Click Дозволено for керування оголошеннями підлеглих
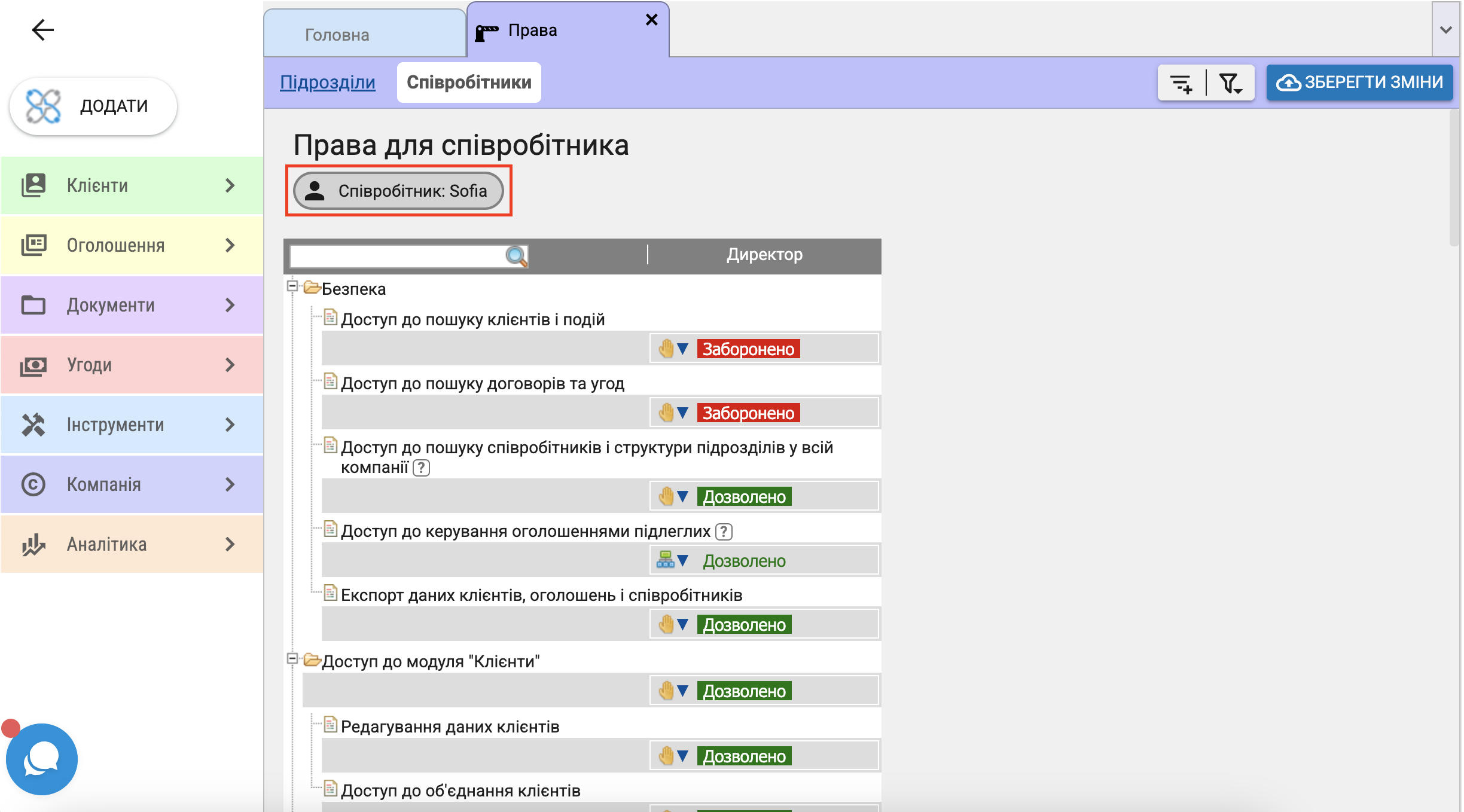This screenshot has height=812, width=1464. pyautogui.click(x=744, y=560)
